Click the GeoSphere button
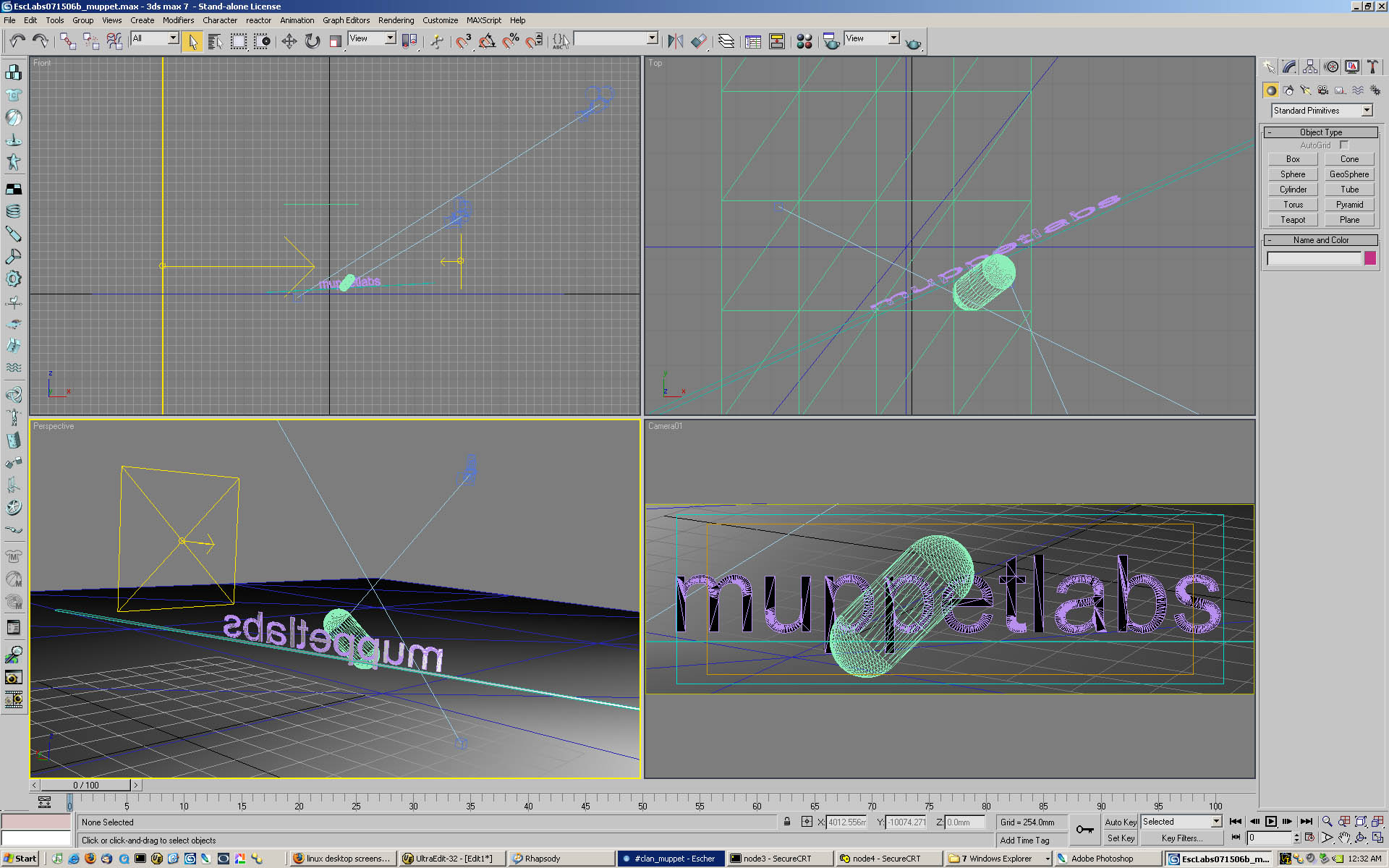The width and height of the screenshot is (1389, 868). [x=1349, y=174]
